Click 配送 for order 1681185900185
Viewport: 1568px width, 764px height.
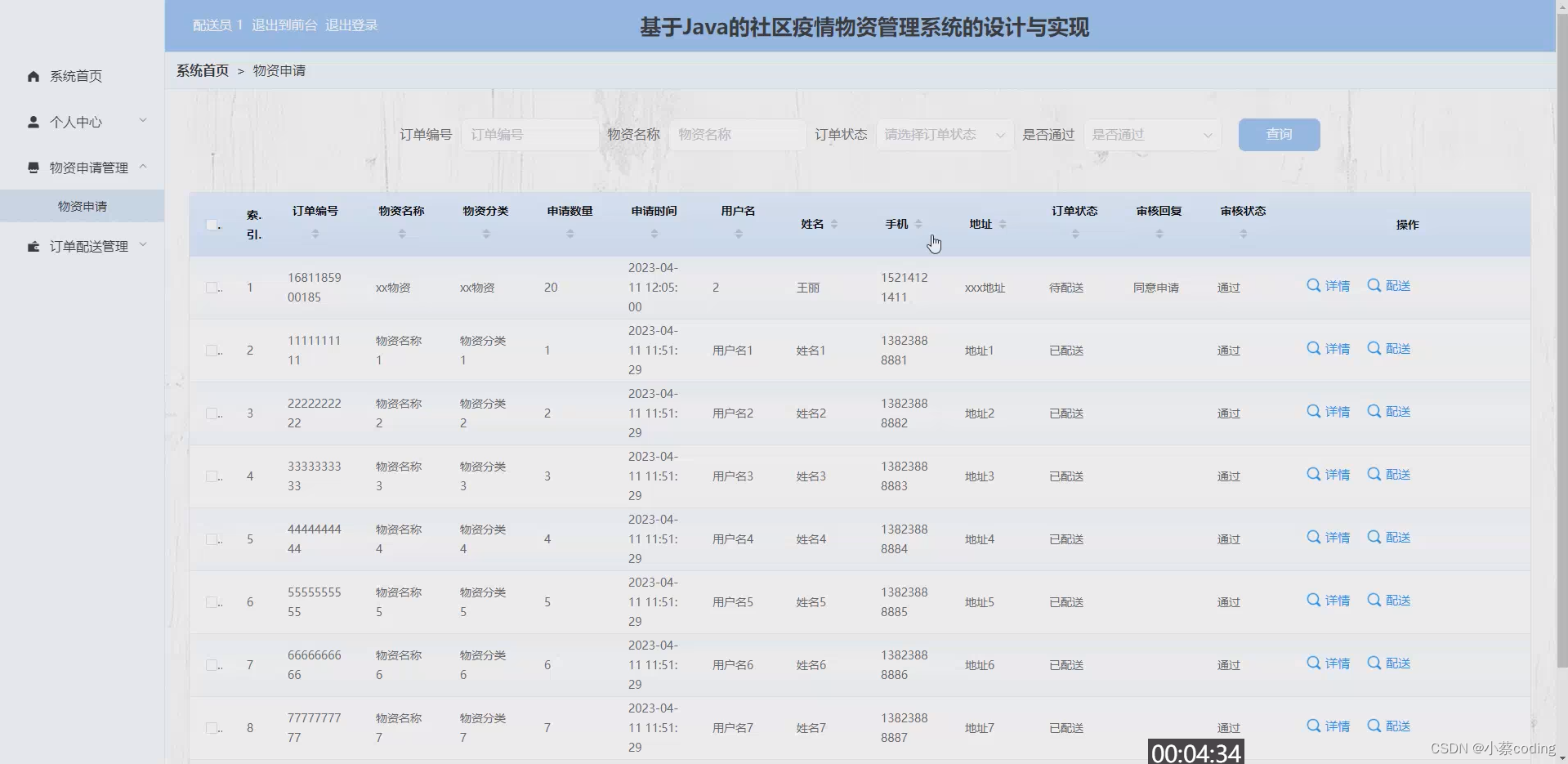pyautogui.click(x=1389, y=286)
